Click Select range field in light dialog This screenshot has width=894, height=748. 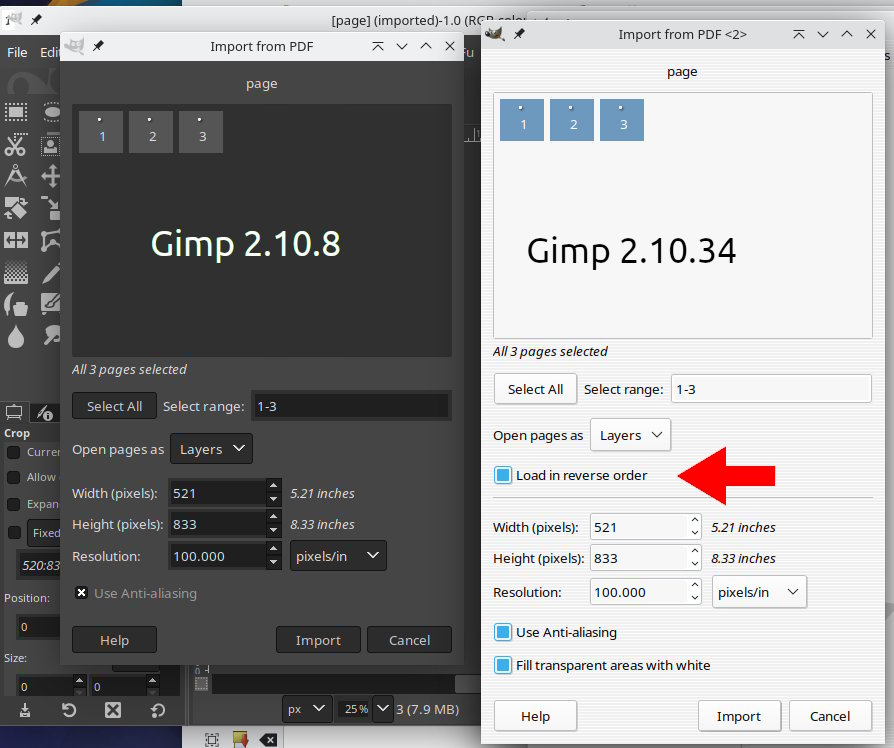pos(771,389)
